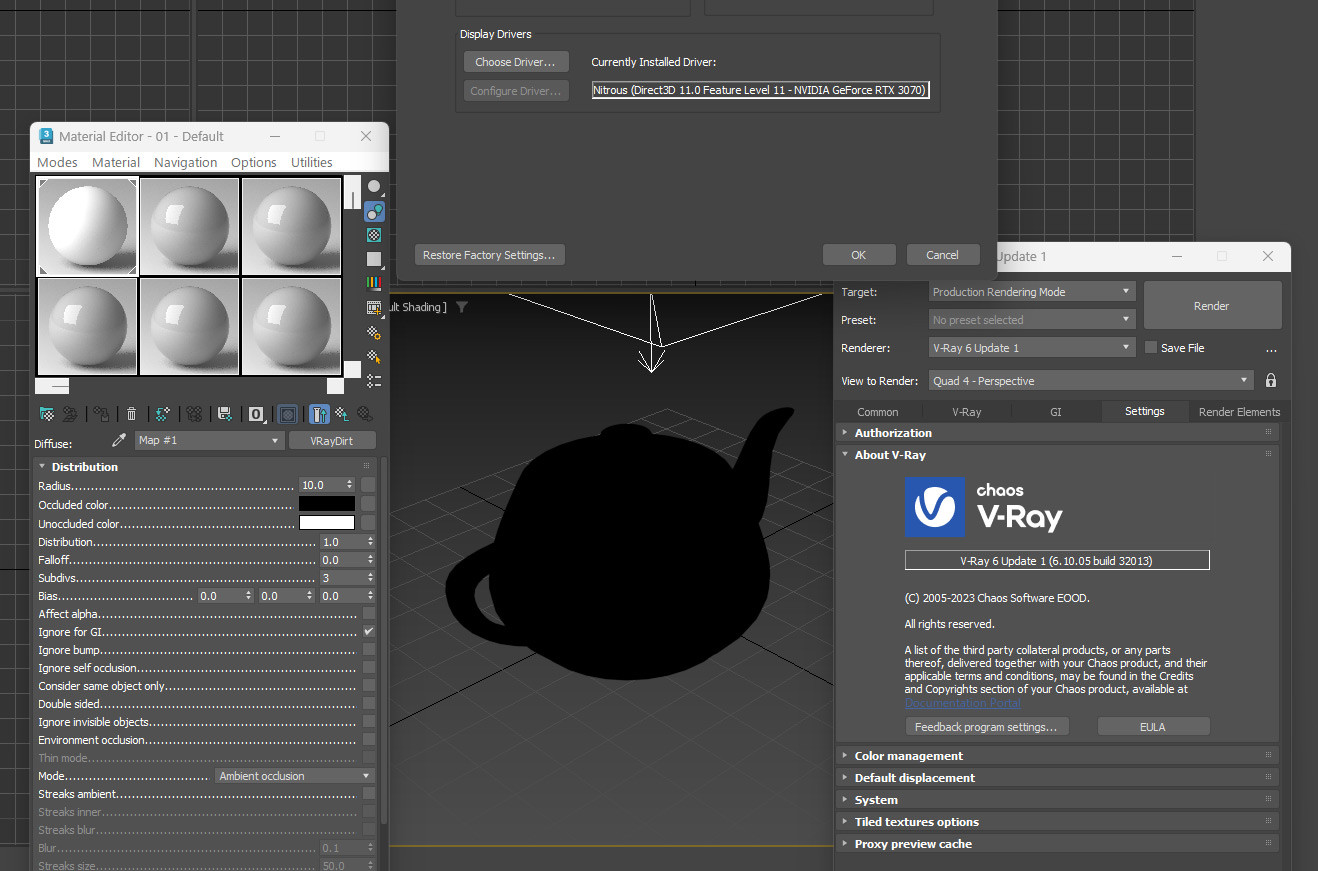
Task: Click Assign Material to Selection icon
Action: click(x=101, y=413)
